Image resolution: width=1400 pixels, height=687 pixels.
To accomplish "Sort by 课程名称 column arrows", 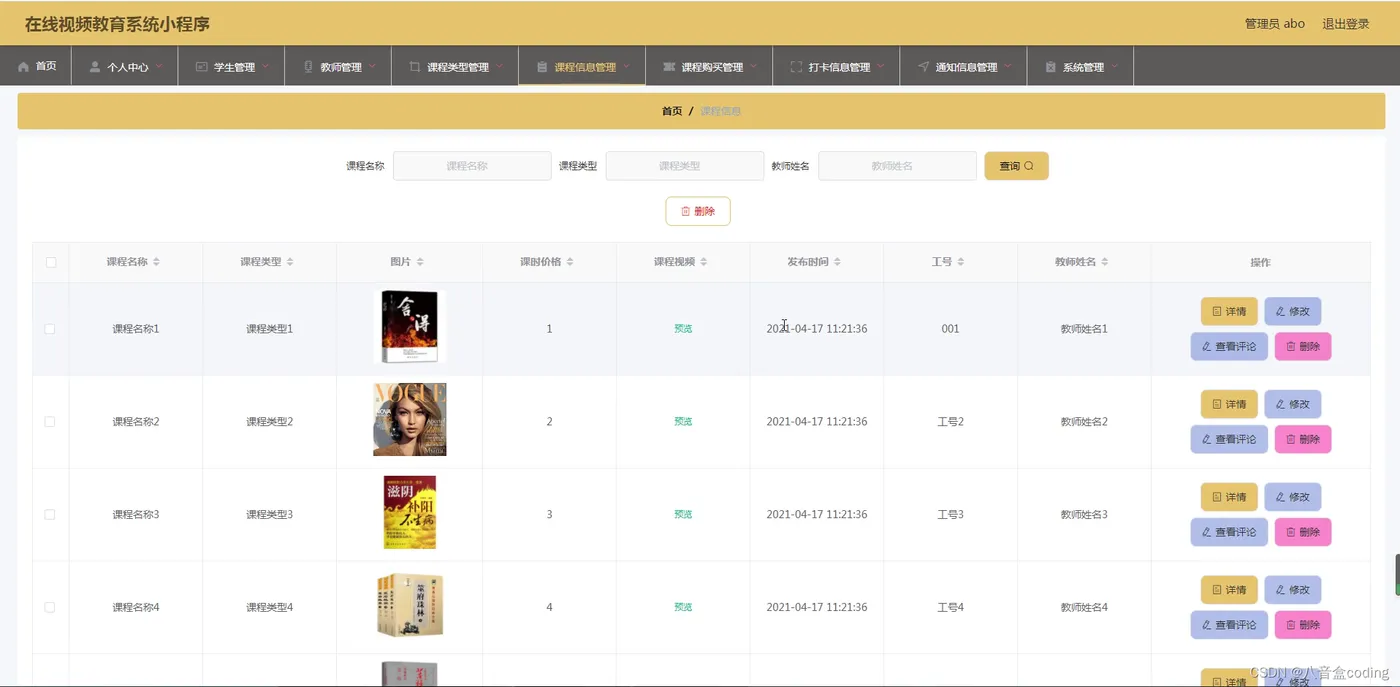I will [156, 262].
